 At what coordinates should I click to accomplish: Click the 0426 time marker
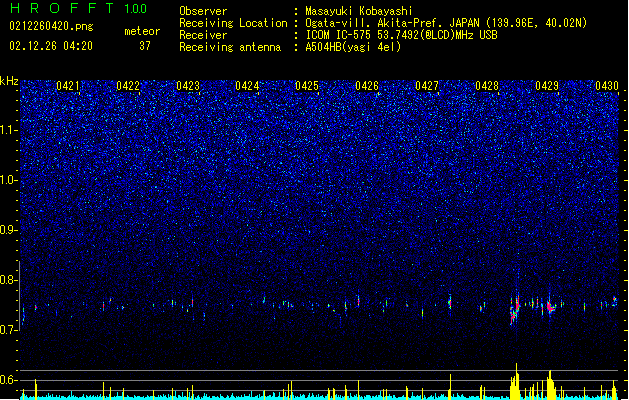tap(367, 86)
